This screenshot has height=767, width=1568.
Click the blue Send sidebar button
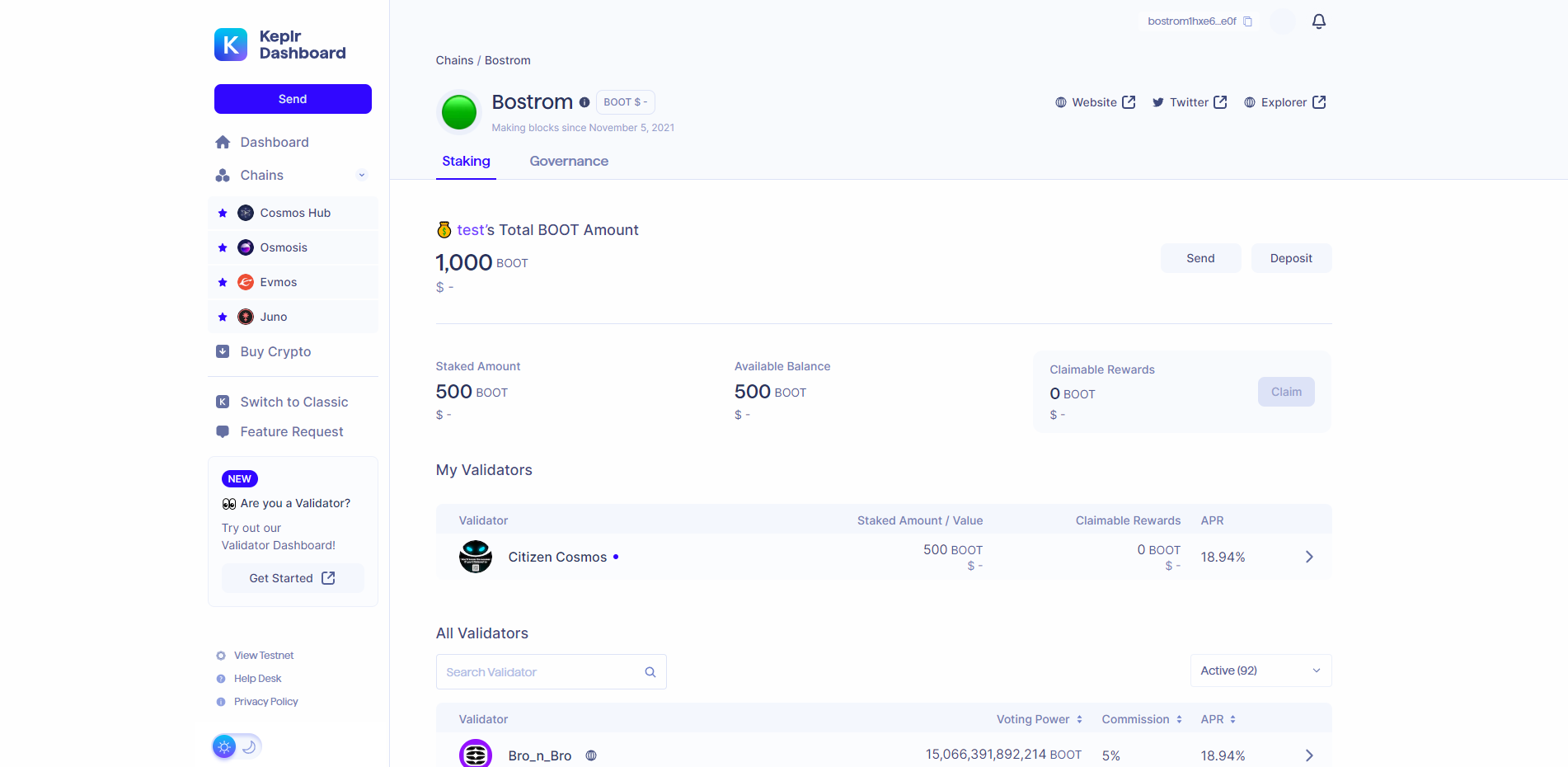pos(293,99)
